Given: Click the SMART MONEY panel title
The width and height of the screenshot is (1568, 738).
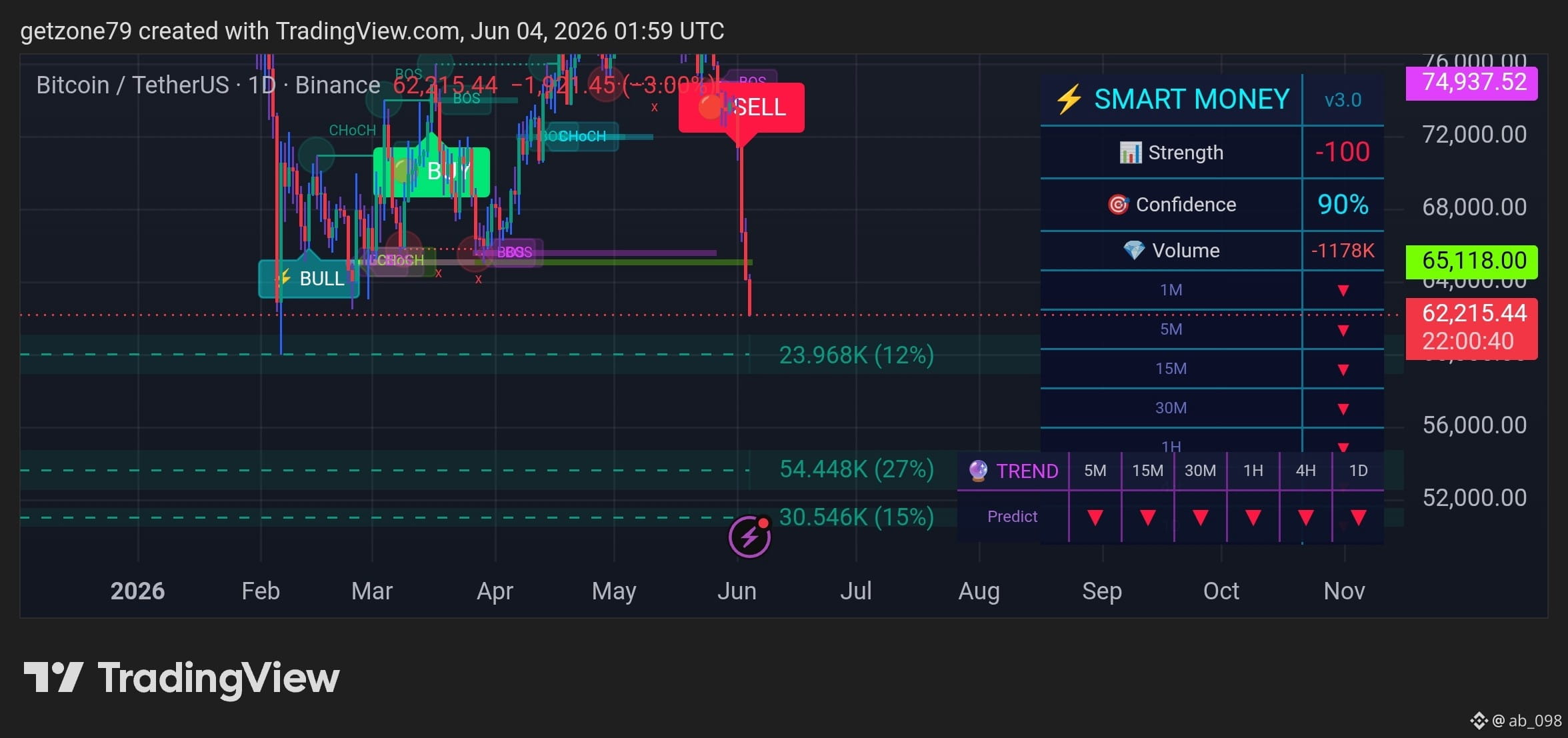Looking at the screenshot, I should pyautogui.click(x=1192, y=99).
